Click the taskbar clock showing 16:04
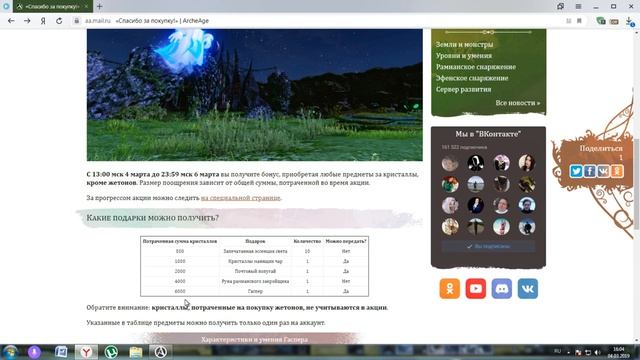Viewport: 640px width, 360px height. (x=619, y=352)
